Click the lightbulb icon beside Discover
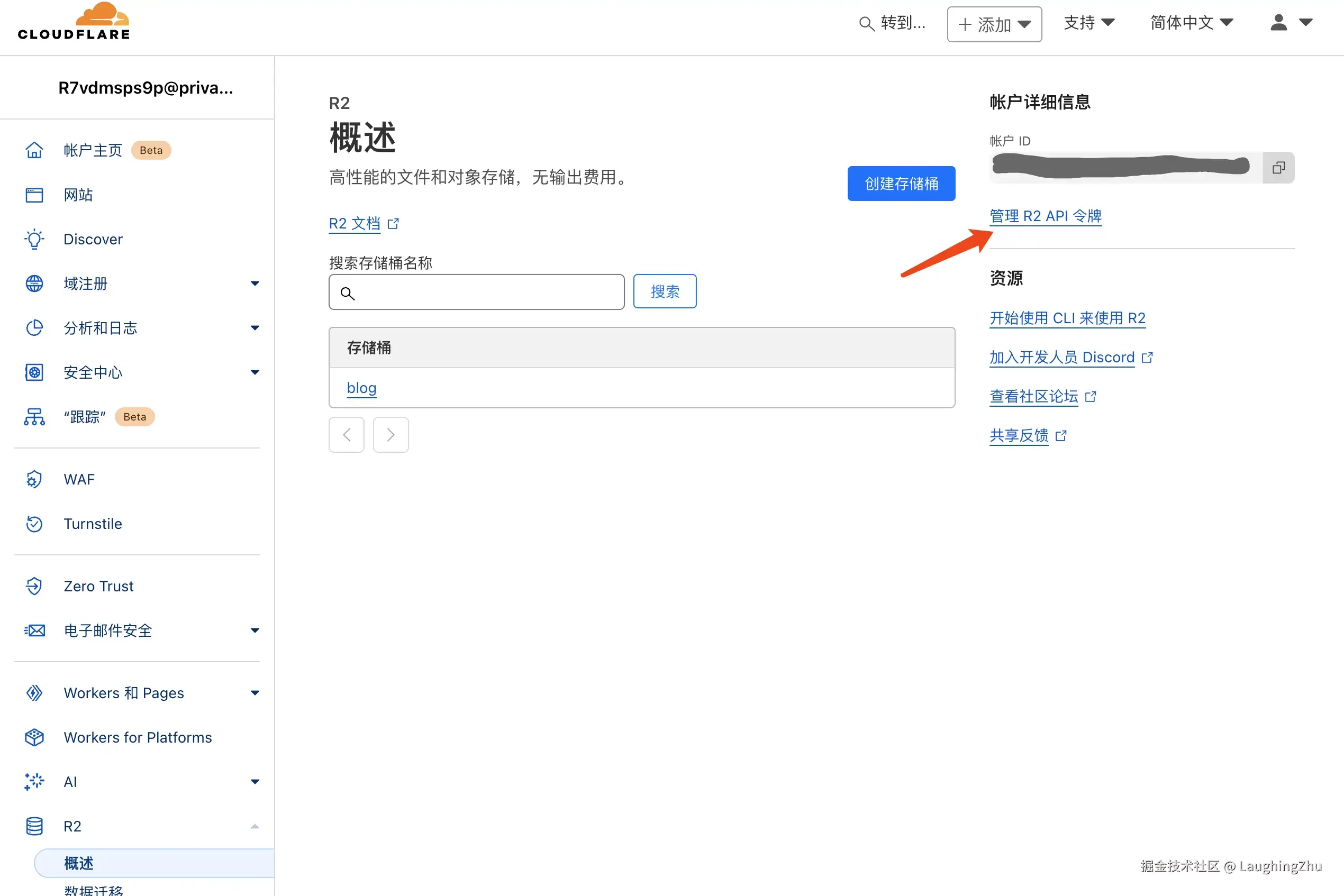This screenshot has width=1344, height=896. tap(34, 239)
